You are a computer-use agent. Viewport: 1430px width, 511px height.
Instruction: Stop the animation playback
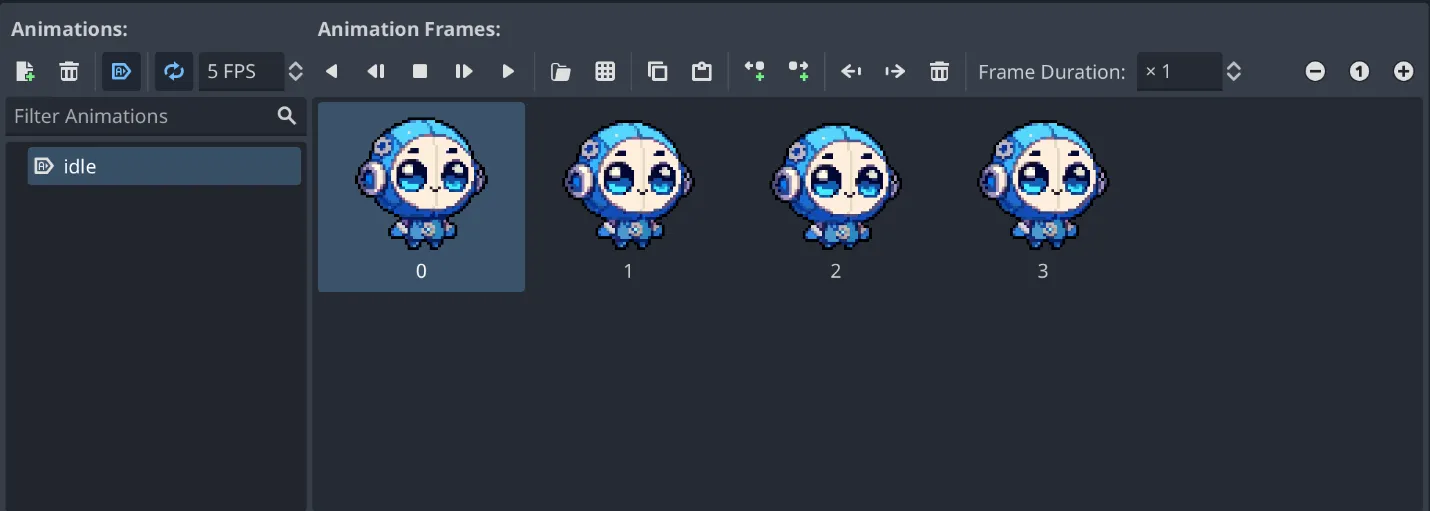click(420, 71)
